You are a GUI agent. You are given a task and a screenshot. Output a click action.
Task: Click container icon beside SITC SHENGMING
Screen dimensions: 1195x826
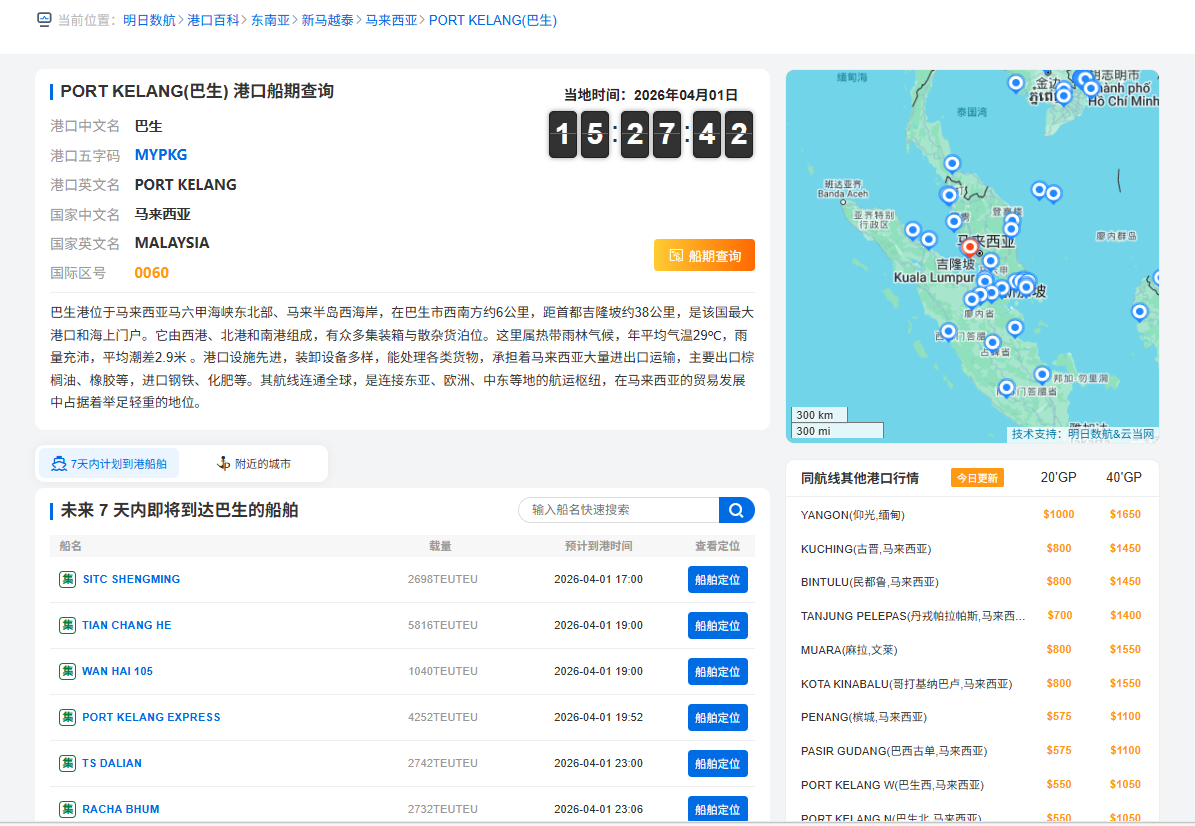click(x=68, y=579)
